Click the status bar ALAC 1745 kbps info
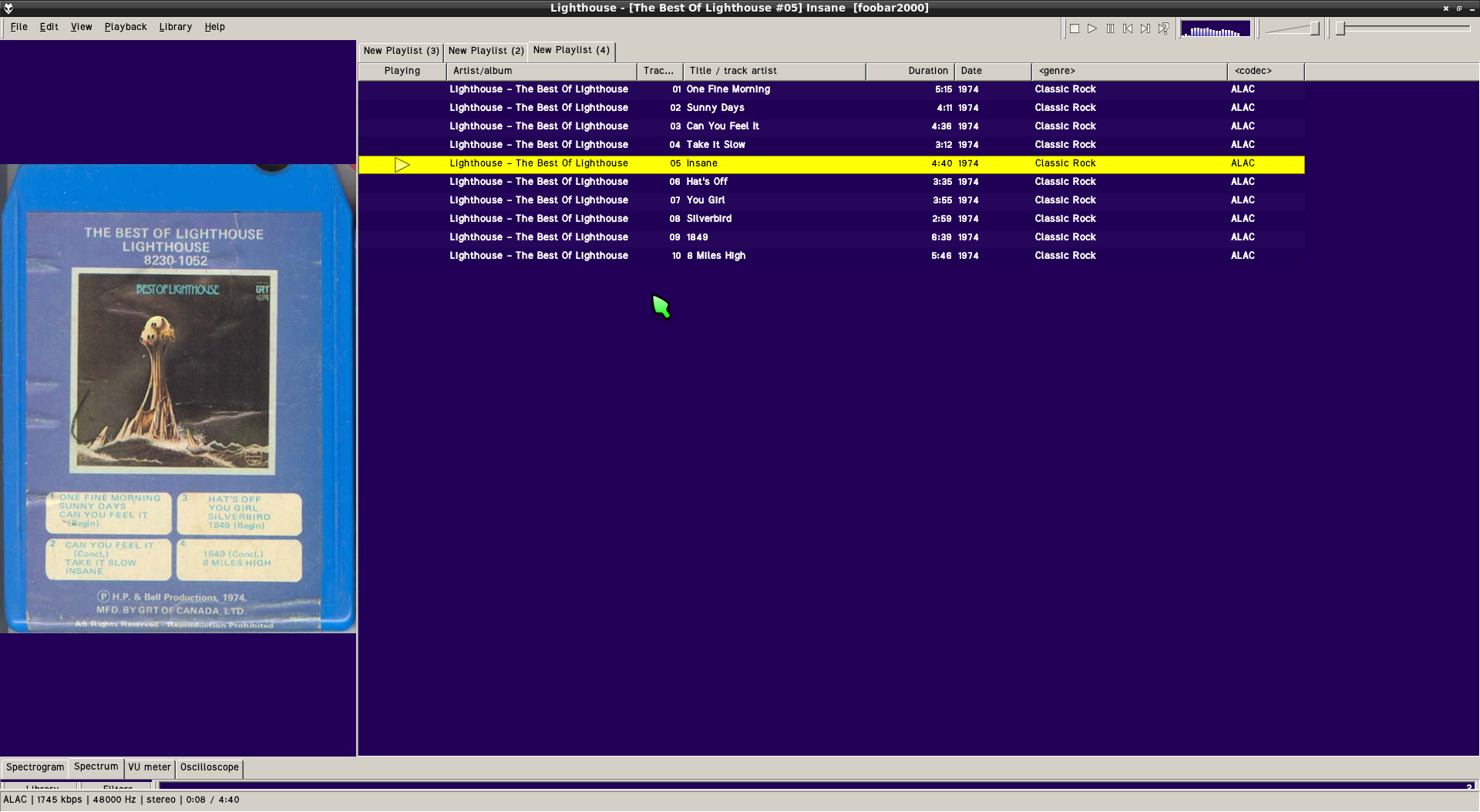The height and width of the screenshot is (812, 1480). 43,800
